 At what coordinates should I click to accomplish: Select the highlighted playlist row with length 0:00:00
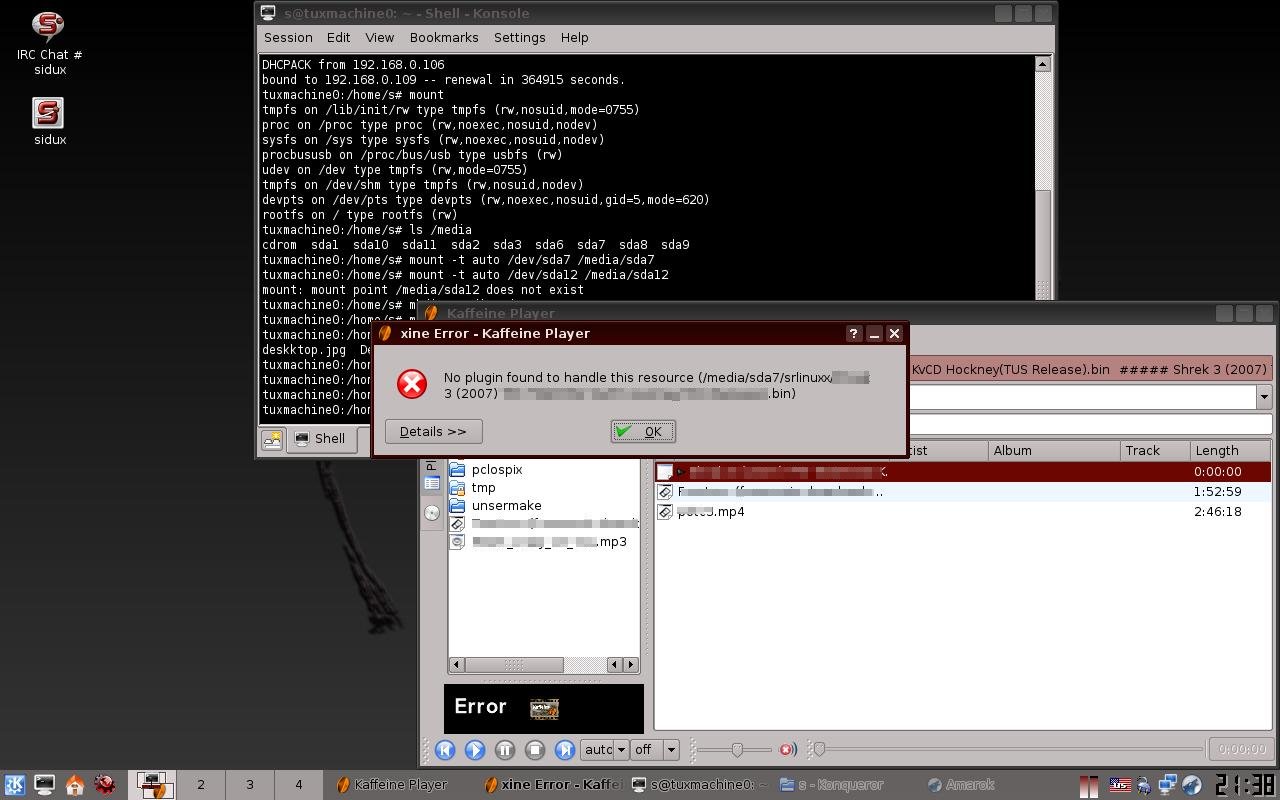pos(962,472)
